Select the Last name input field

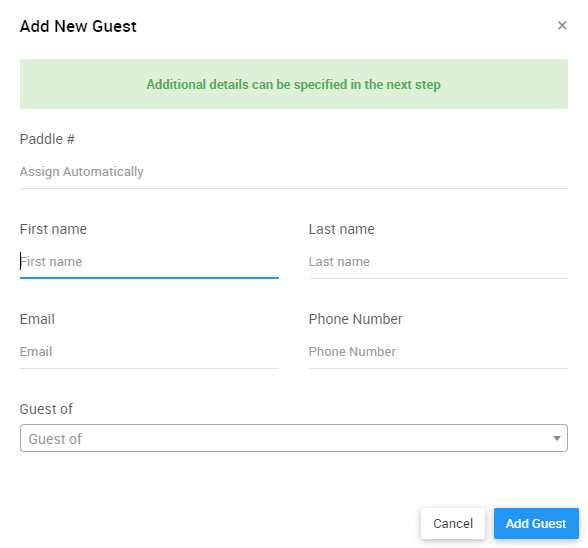click(438, 262)
